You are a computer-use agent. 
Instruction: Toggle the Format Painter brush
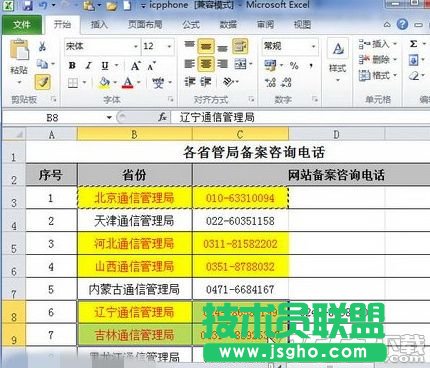pyautogui.click(x=43, y=82)
